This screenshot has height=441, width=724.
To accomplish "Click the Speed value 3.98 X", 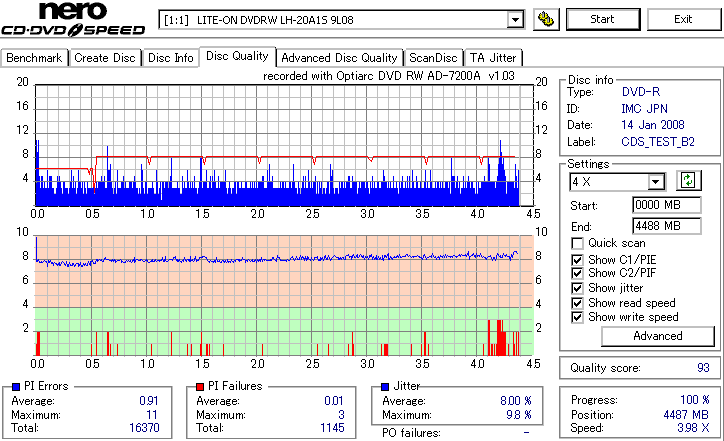I will pos(693,428).
